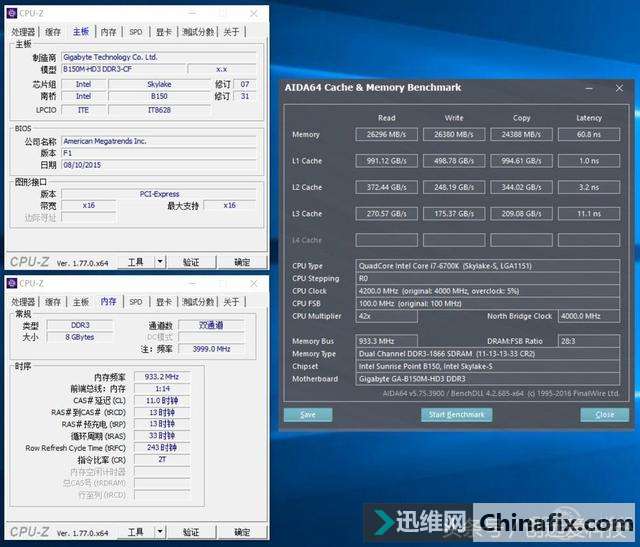Click North Bridge Clock value 4000.0 MHz
The image size is (640, 547).
589,316
